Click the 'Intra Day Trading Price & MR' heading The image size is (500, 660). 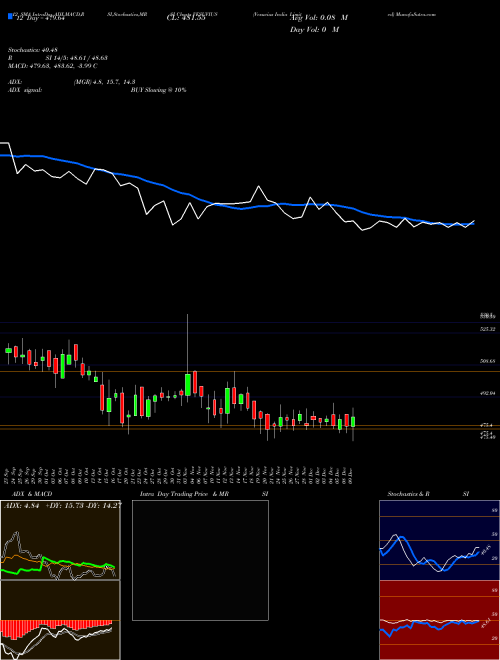184,494
